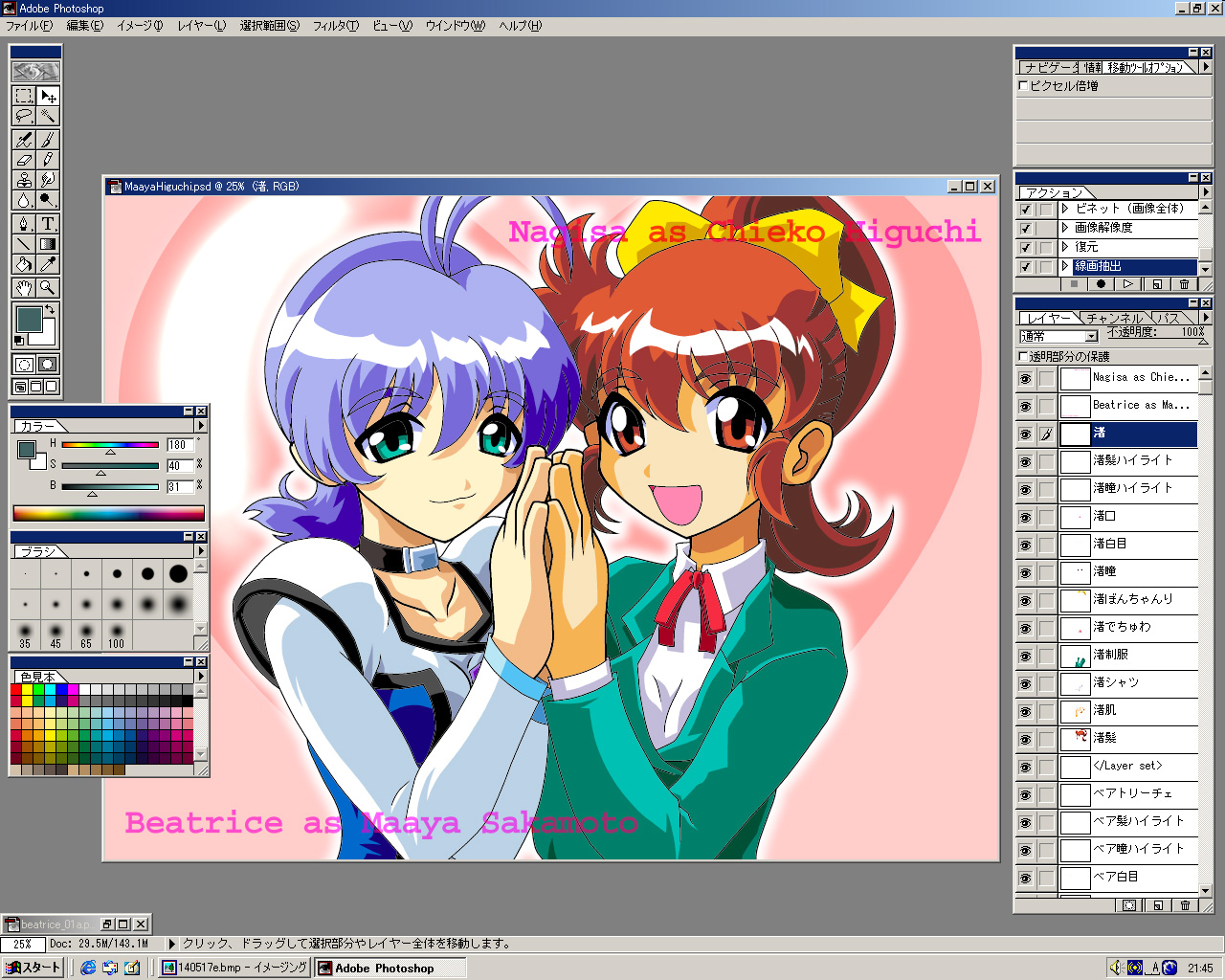Select the Paintbrush tool
1225x980 pixels.
coord(48,140)
